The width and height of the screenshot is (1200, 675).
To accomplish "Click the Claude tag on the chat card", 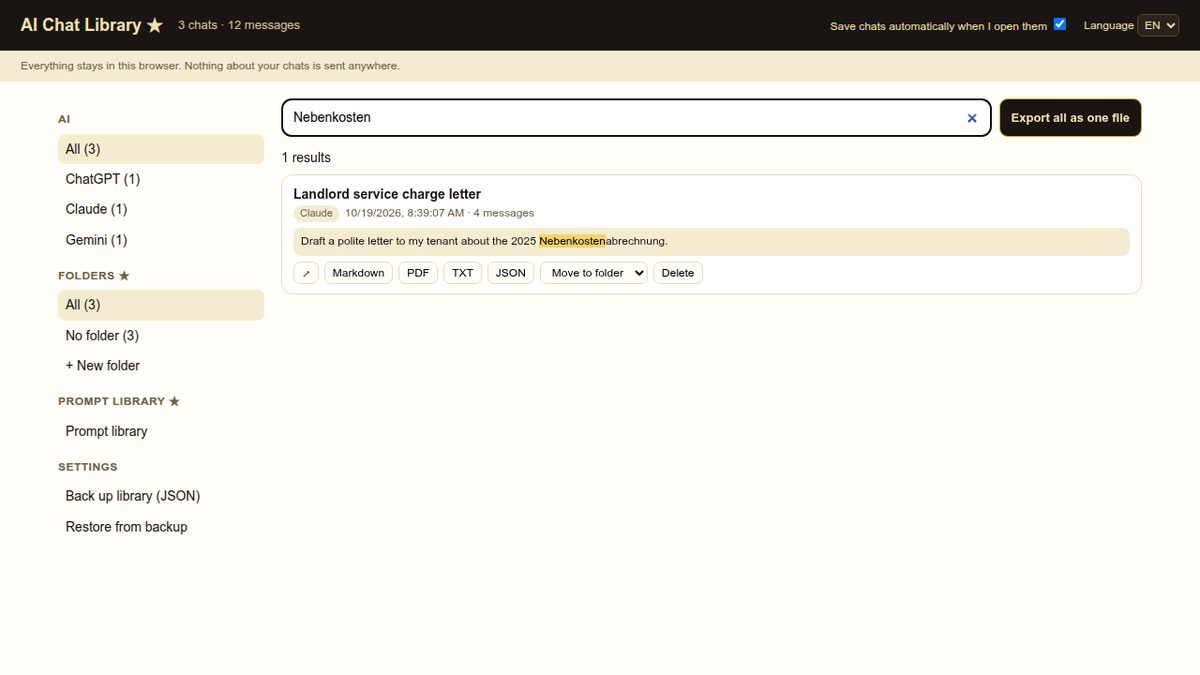I will tap(316, 213).
